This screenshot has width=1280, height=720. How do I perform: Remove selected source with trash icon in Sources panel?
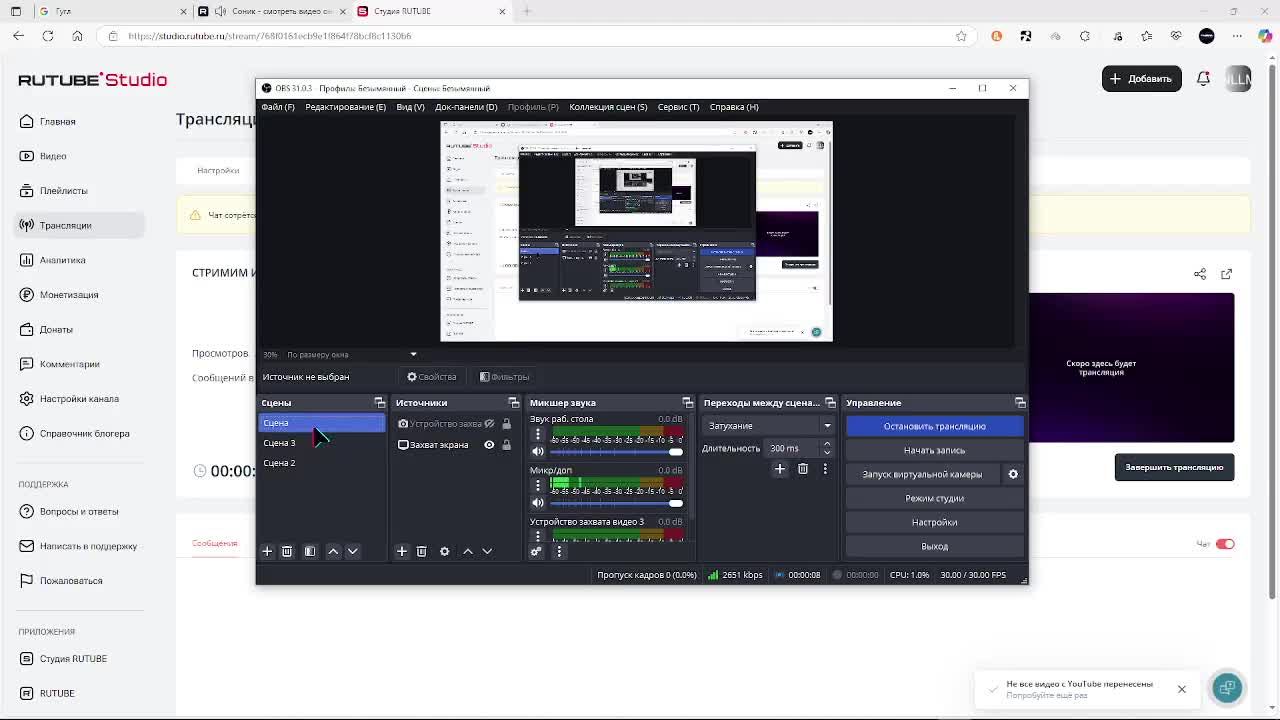coord(421,551)
